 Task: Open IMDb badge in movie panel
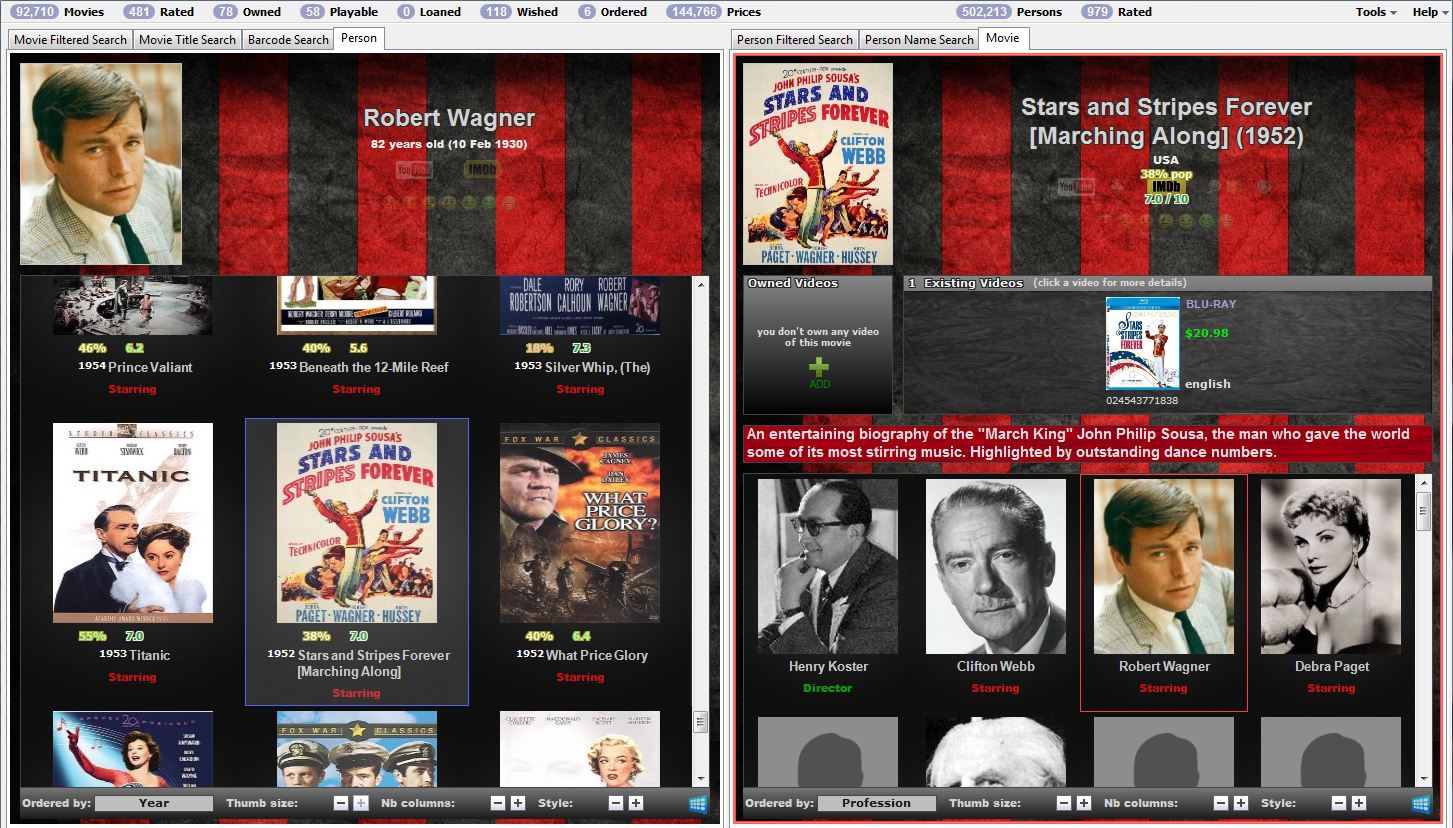(x=1165, y=187)
